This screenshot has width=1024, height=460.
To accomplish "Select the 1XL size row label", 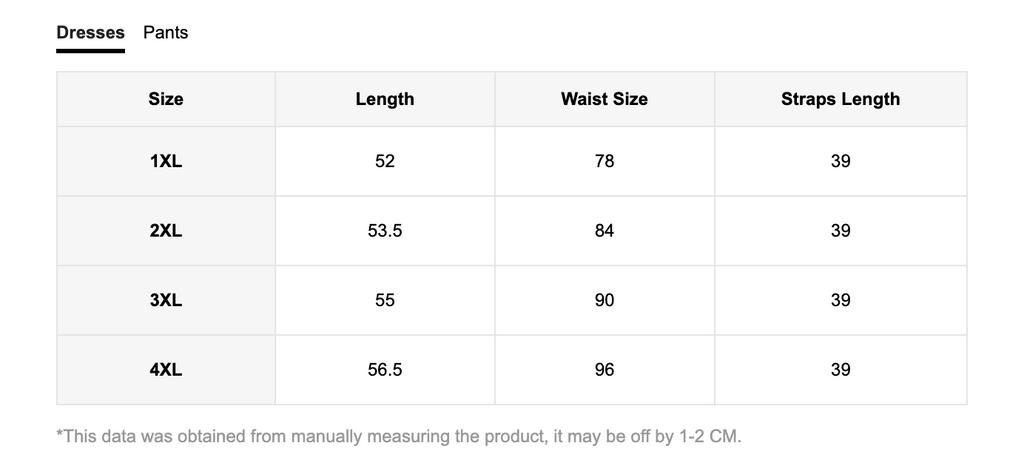I will click(166, 161).
